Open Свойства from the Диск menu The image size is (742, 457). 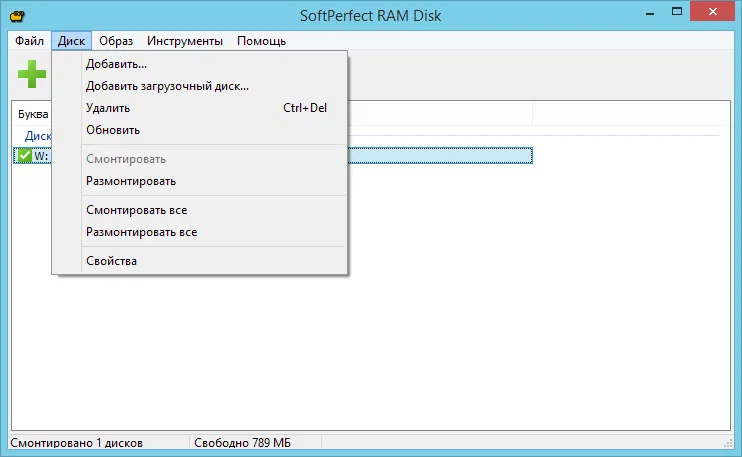pyautogui.click(x=111, y=261)
